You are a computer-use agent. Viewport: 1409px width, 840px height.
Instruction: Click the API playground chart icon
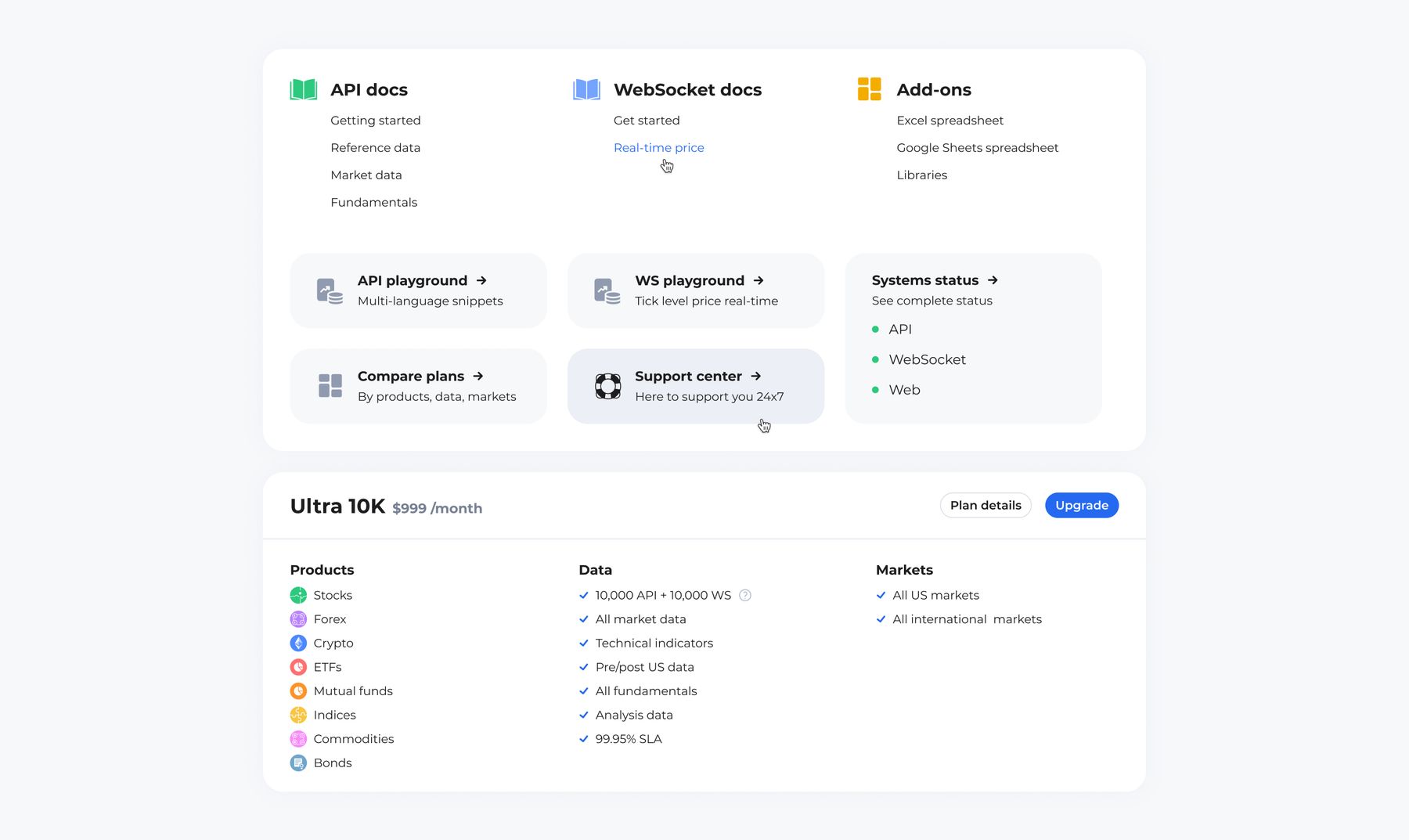pyautogui.click(x=330, y=290)
